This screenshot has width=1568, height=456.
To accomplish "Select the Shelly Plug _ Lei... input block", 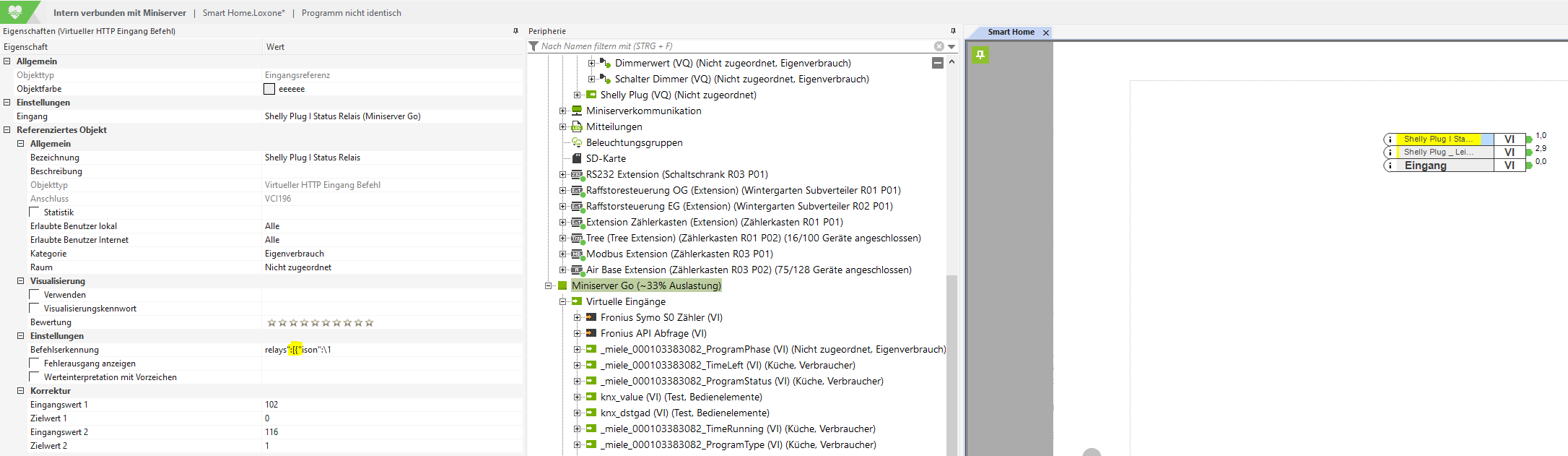I will coord(1454,152).
